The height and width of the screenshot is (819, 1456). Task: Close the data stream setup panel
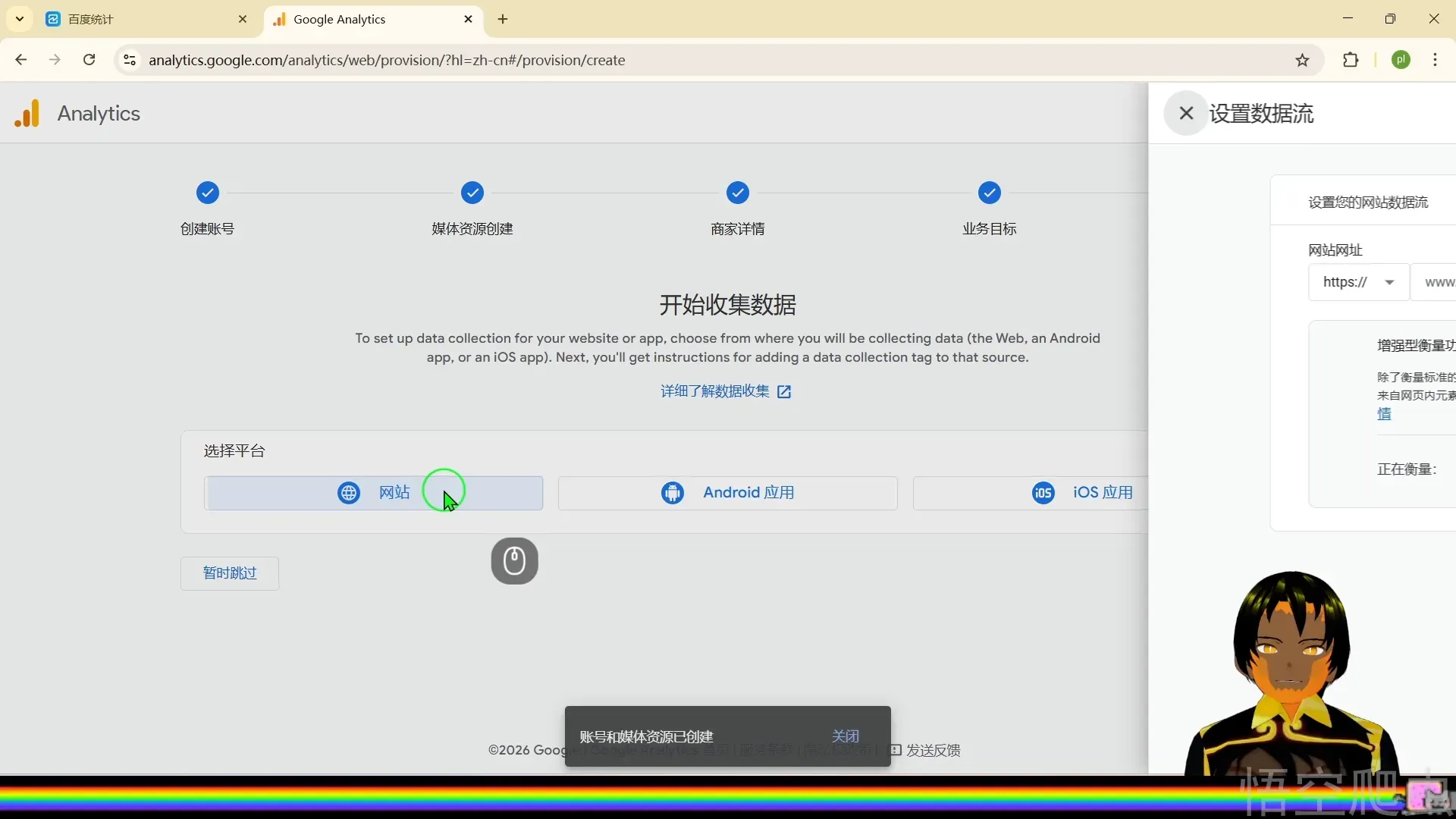click(1186, 114)
